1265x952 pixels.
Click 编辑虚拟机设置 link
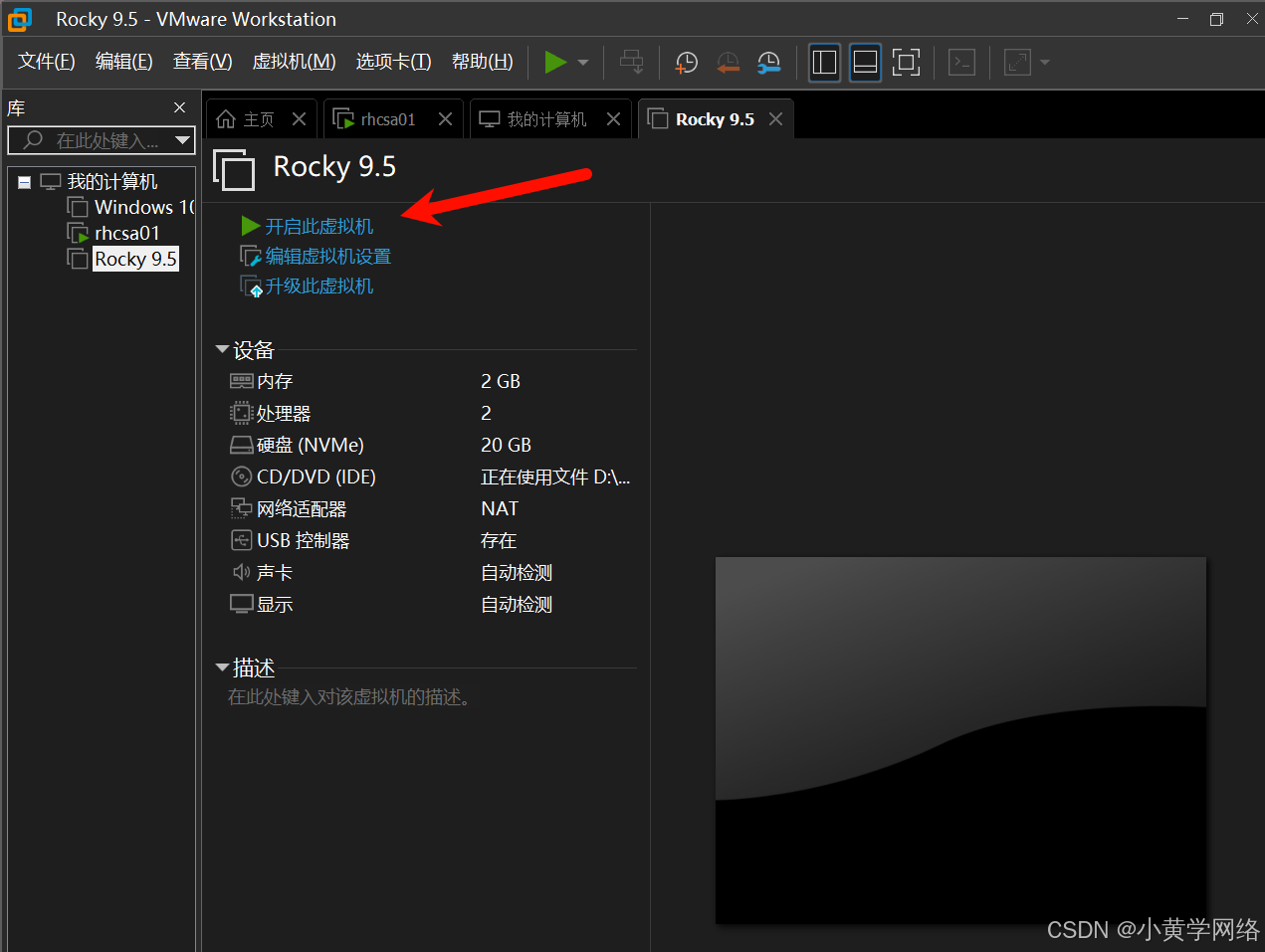click(328, 257)
